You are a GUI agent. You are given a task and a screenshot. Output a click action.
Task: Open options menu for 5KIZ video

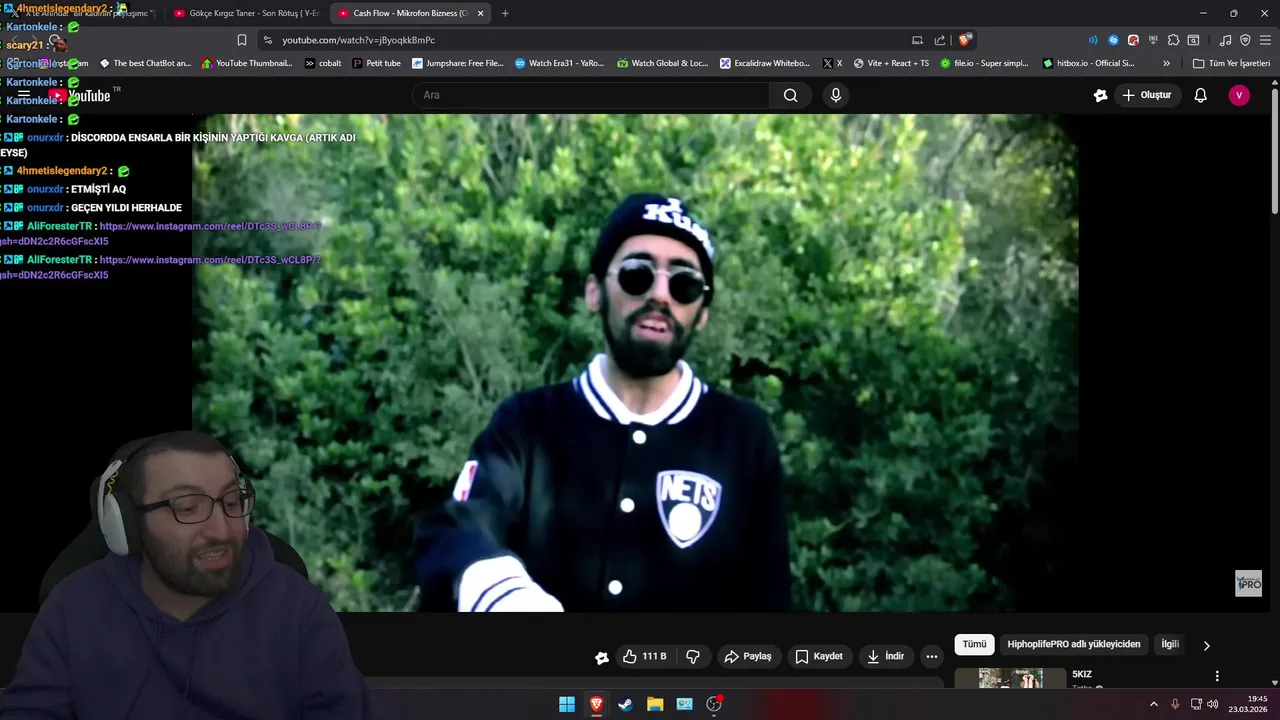point(1217,676)
